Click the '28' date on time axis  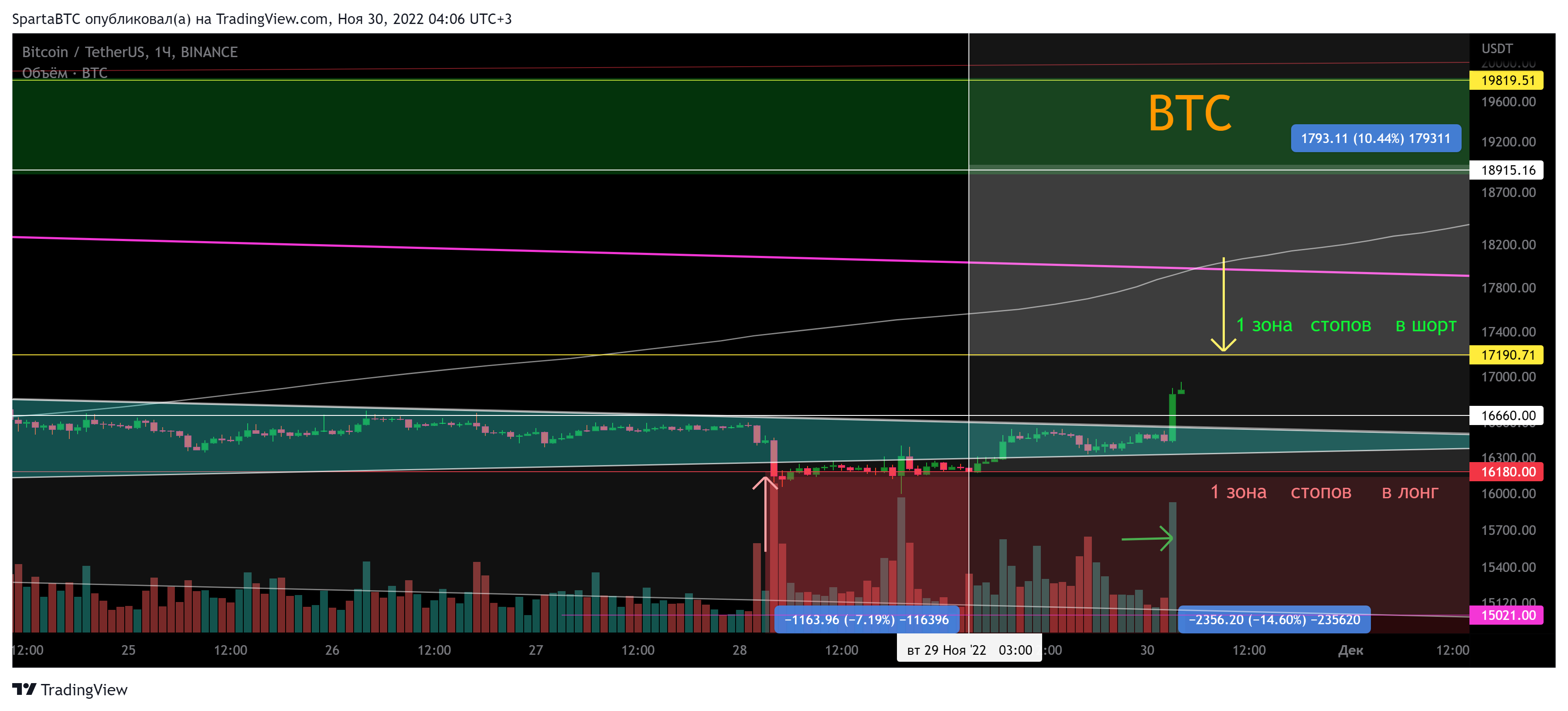[740, 650]
